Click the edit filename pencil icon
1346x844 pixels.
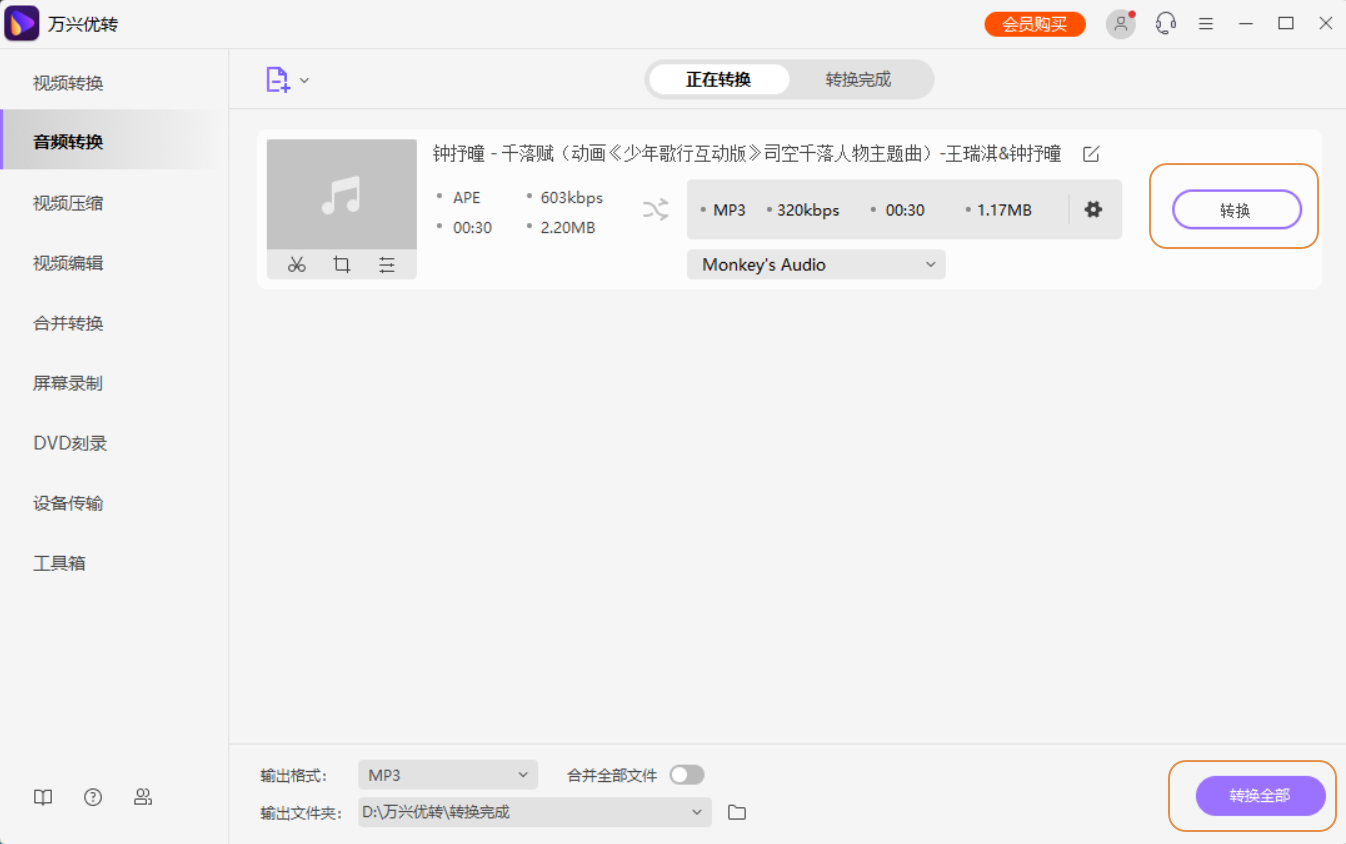coord(1091,154)
